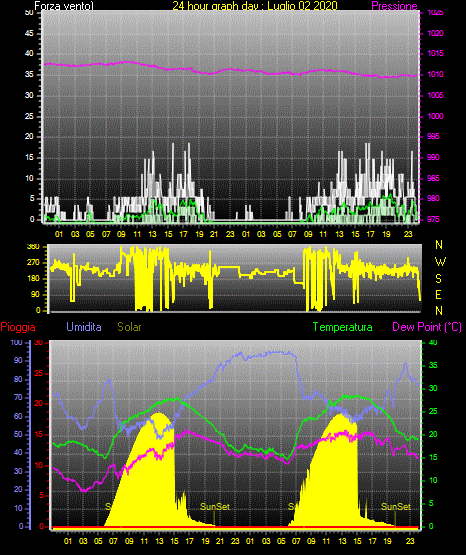
Task: Click humidity axis value '70'
Action: [x=18, y=397]
